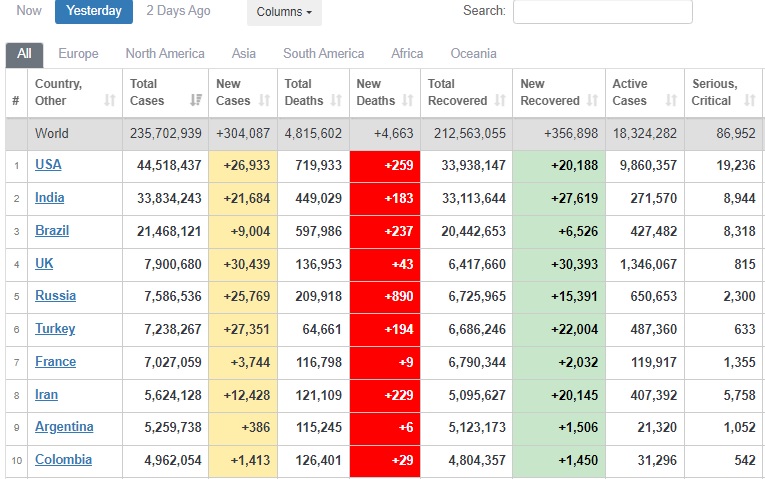765x479 pixels.
Task: Click France serious critical 1,355
Action: tap(740, 362)
